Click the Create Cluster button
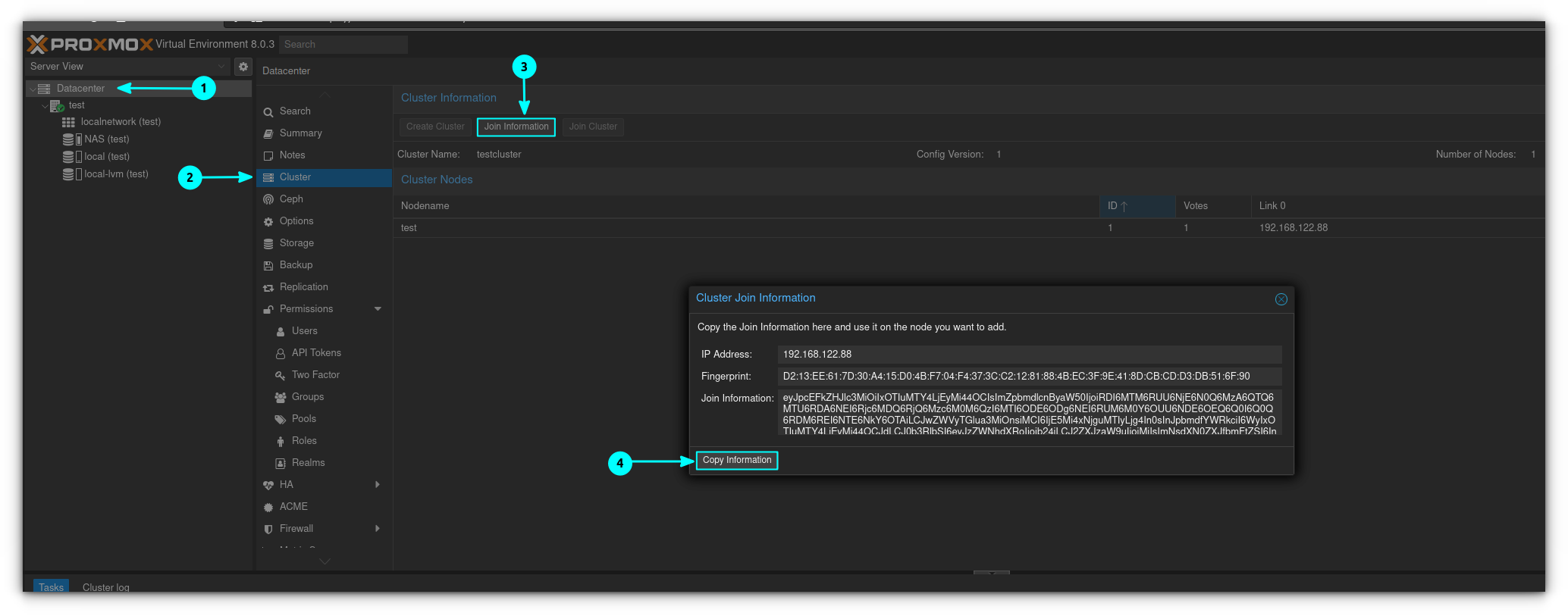Viewport: 1568px width, 616px height. click(x=435, y=127)
